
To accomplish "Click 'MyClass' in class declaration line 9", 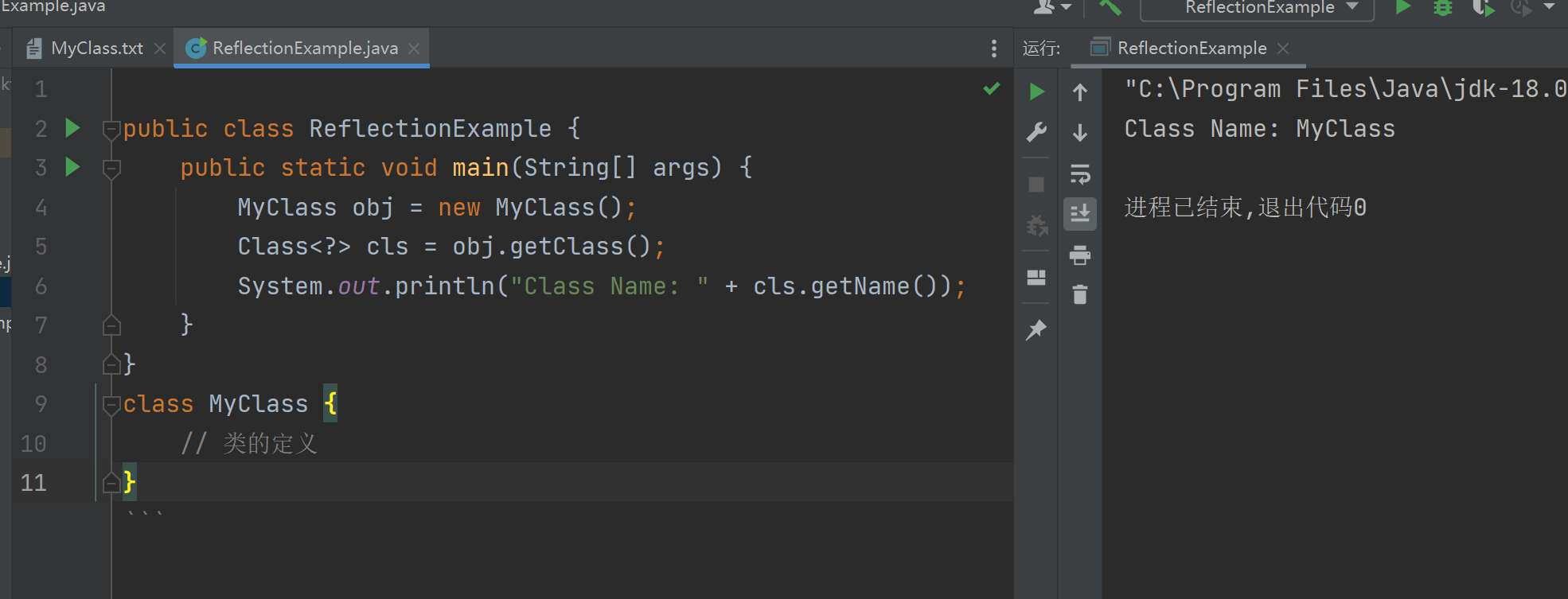I will click(258, 404).
